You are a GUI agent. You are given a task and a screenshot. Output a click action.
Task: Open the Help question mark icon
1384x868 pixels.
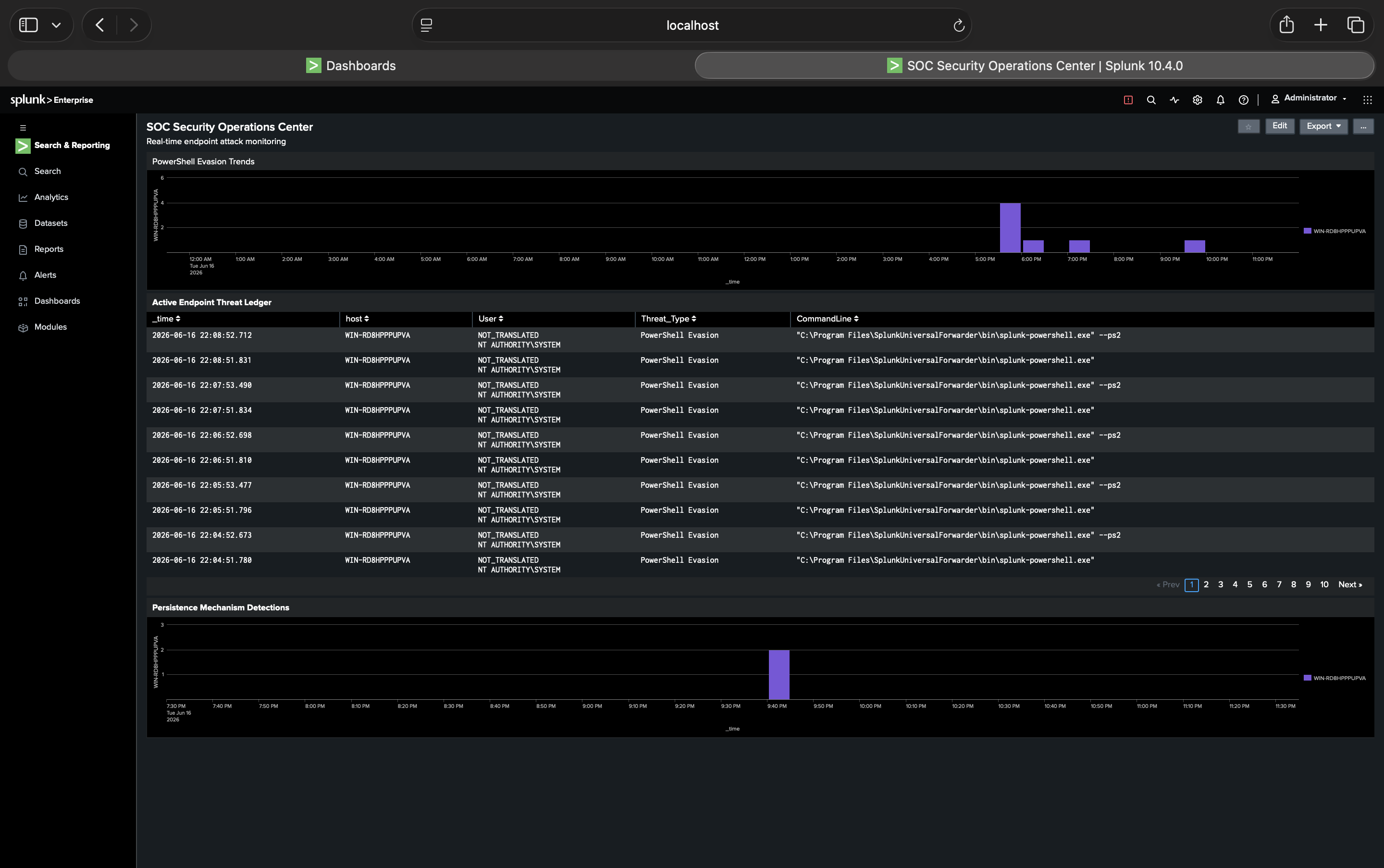tap(1243, 100)
